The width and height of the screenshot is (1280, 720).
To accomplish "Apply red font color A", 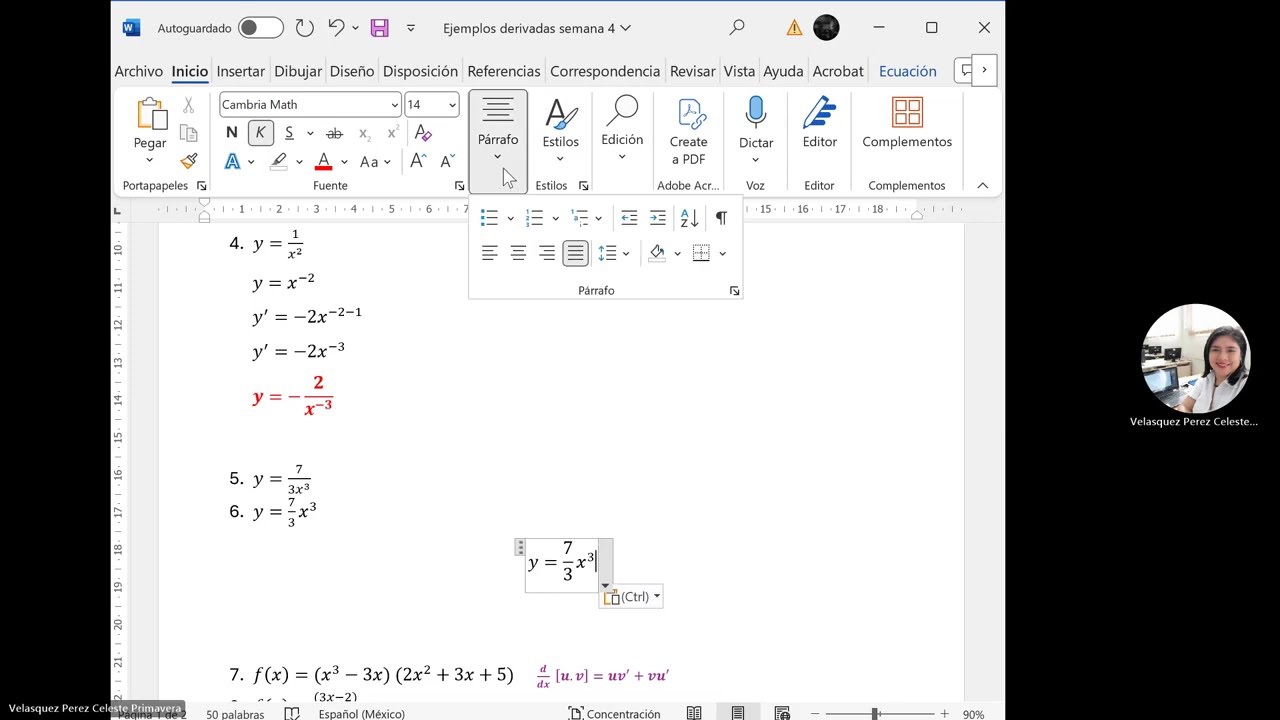I will (x=323, y=161).
